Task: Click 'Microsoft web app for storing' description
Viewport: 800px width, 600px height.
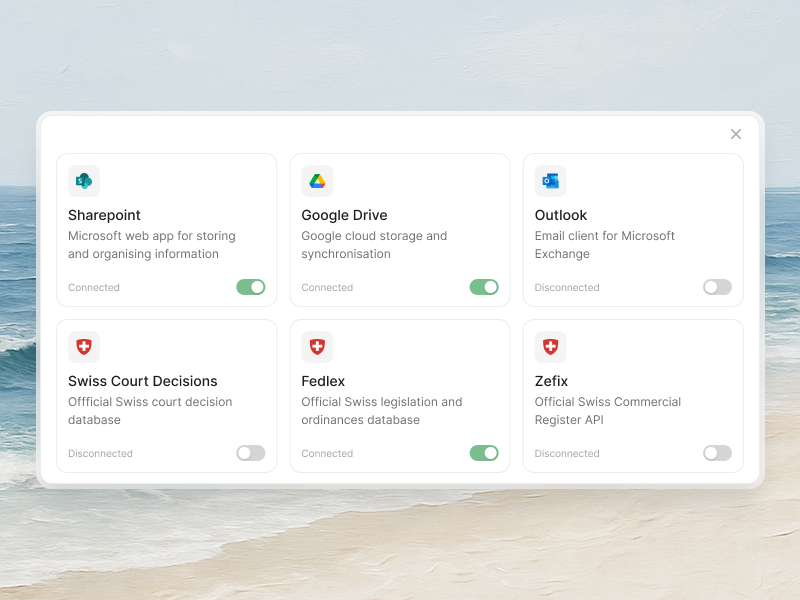Action: [152, 236]
